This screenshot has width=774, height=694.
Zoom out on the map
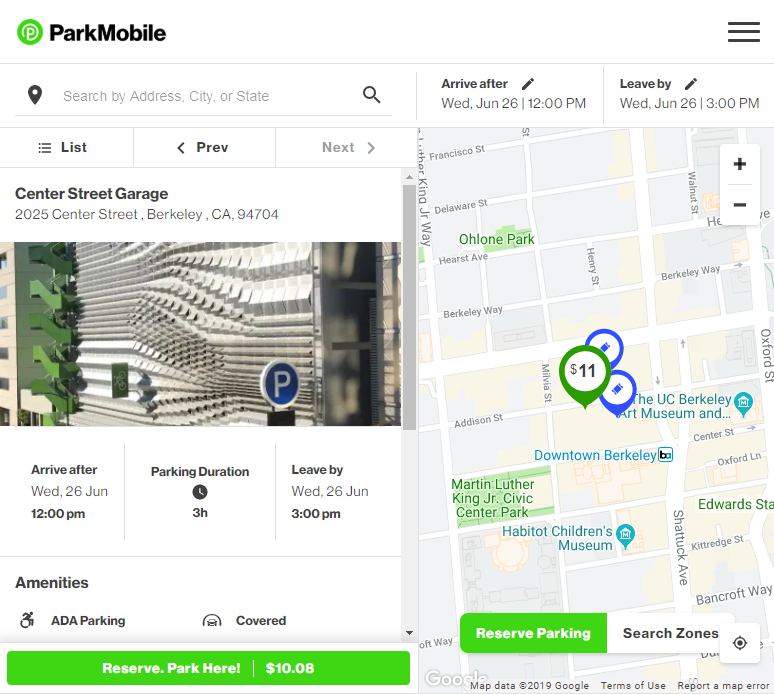[x=739, y=205]
